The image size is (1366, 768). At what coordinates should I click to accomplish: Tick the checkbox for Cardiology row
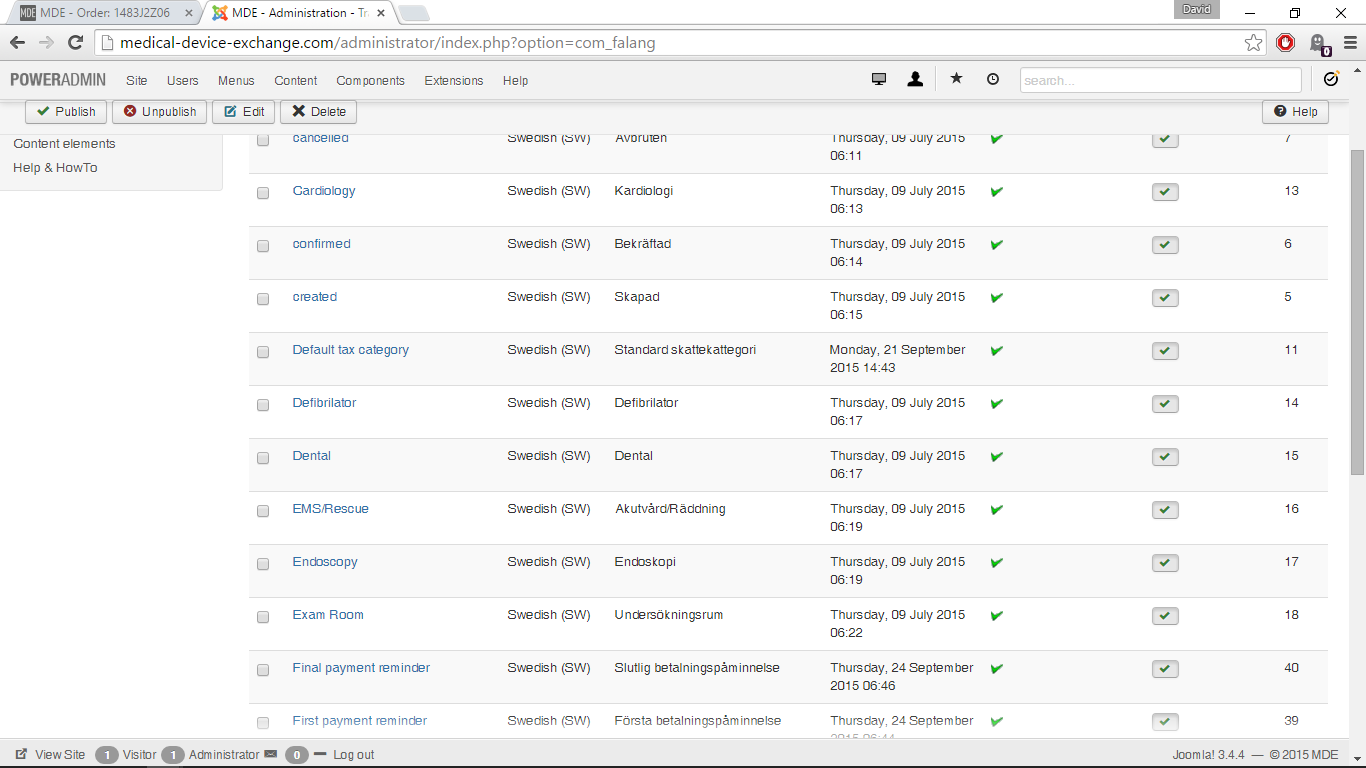(x=263, y=193)
